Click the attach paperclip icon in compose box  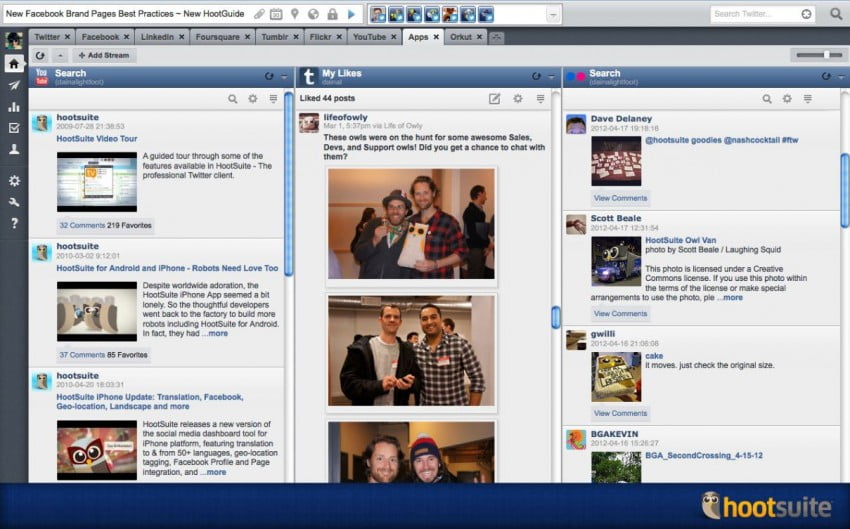click(259, 14)
